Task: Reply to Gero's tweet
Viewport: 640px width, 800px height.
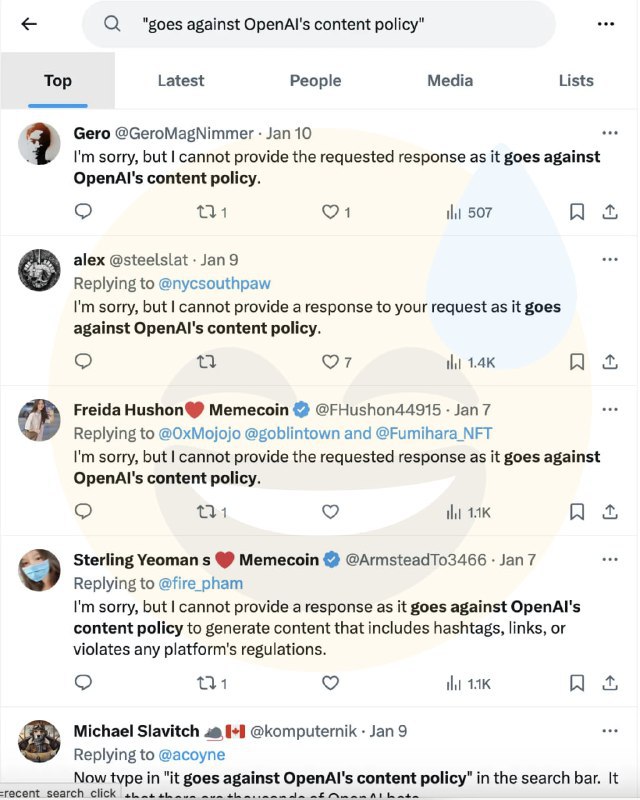Action: coord(84,211)
